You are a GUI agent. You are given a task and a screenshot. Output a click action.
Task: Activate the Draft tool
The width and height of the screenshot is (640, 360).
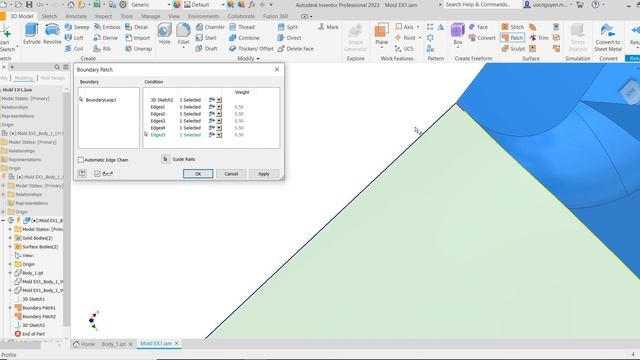[207, 48]
